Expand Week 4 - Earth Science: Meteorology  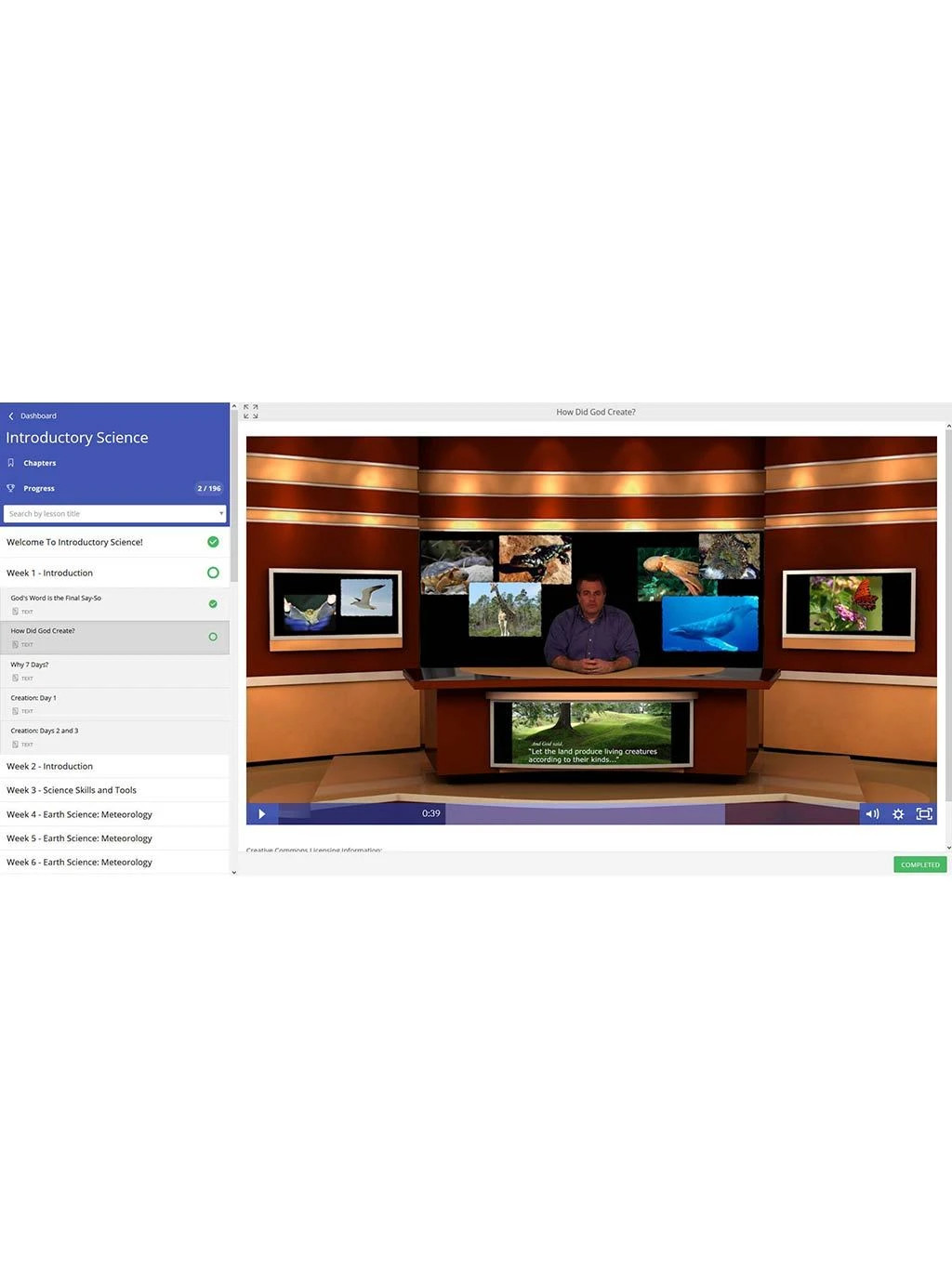tap(114, 814)
